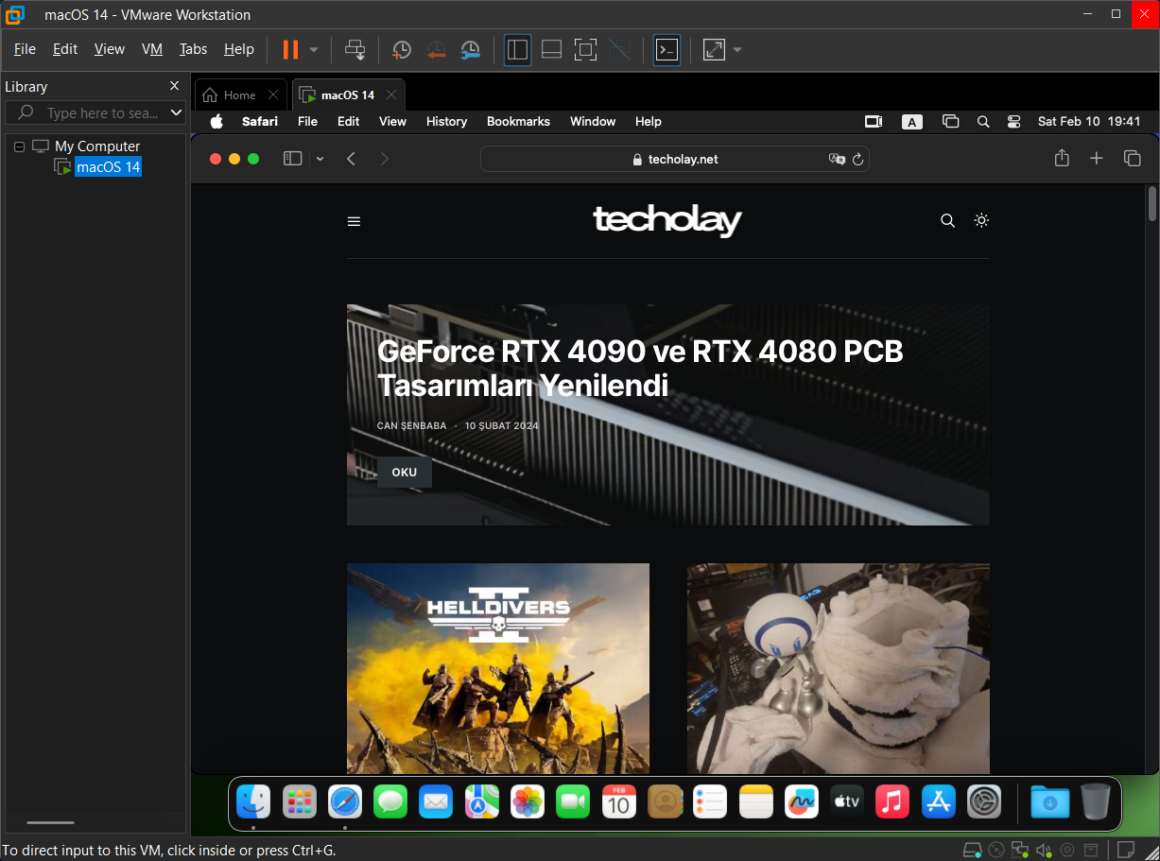Open a new Safari tab
1160x861 pixels.
(x=1096, y=158)
